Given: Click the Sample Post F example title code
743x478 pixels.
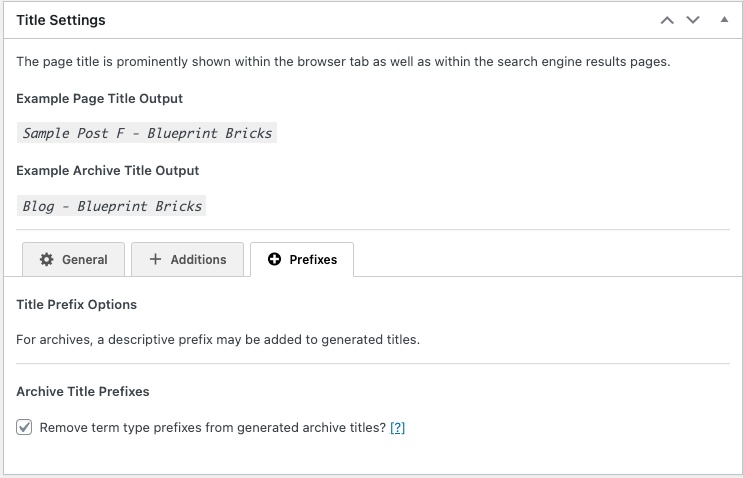Looking at the screenshot, I should click(x=147, y=133).
